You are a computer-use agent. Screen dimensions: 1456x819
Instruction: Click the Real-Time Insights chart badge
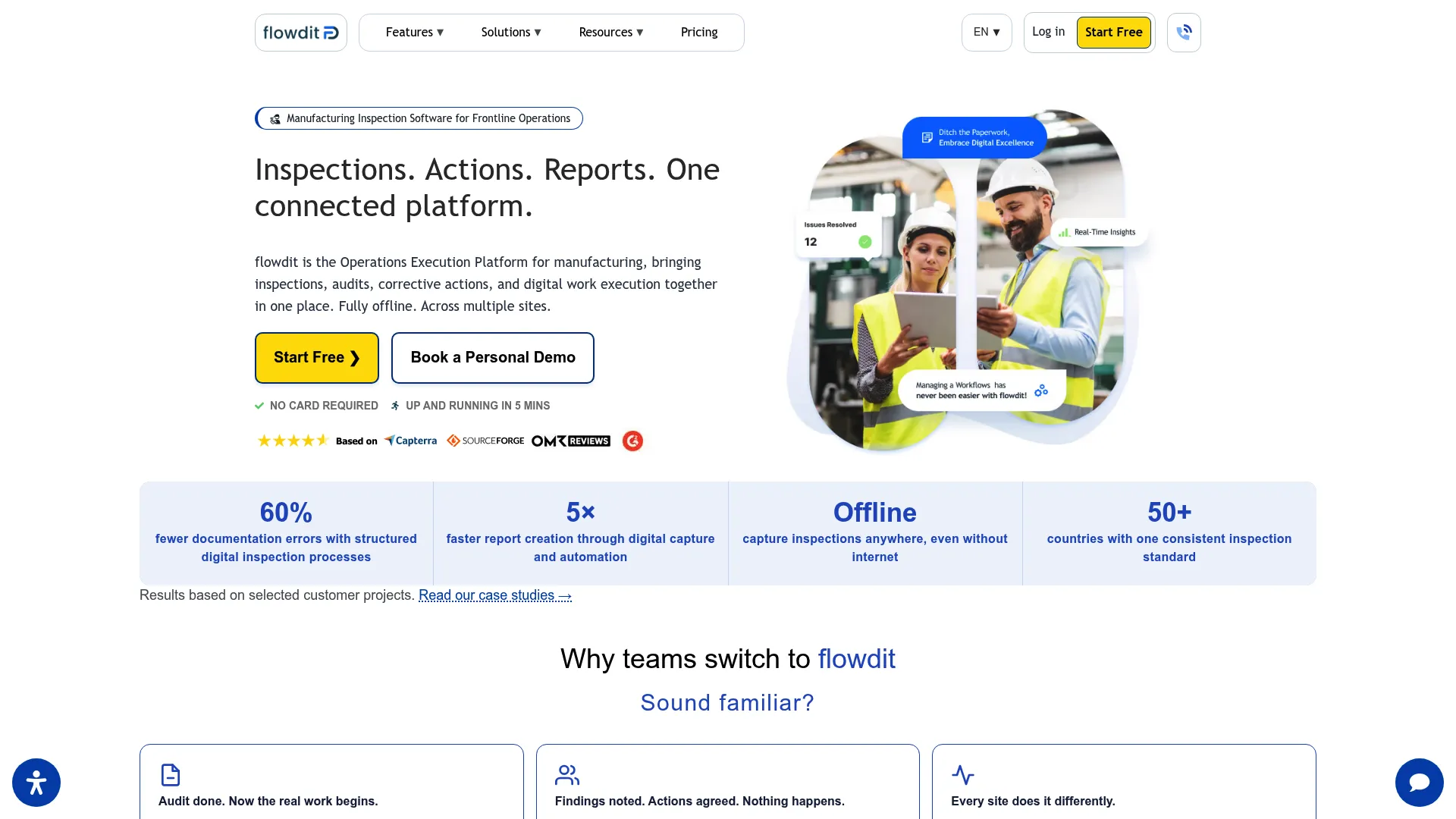1098,232
